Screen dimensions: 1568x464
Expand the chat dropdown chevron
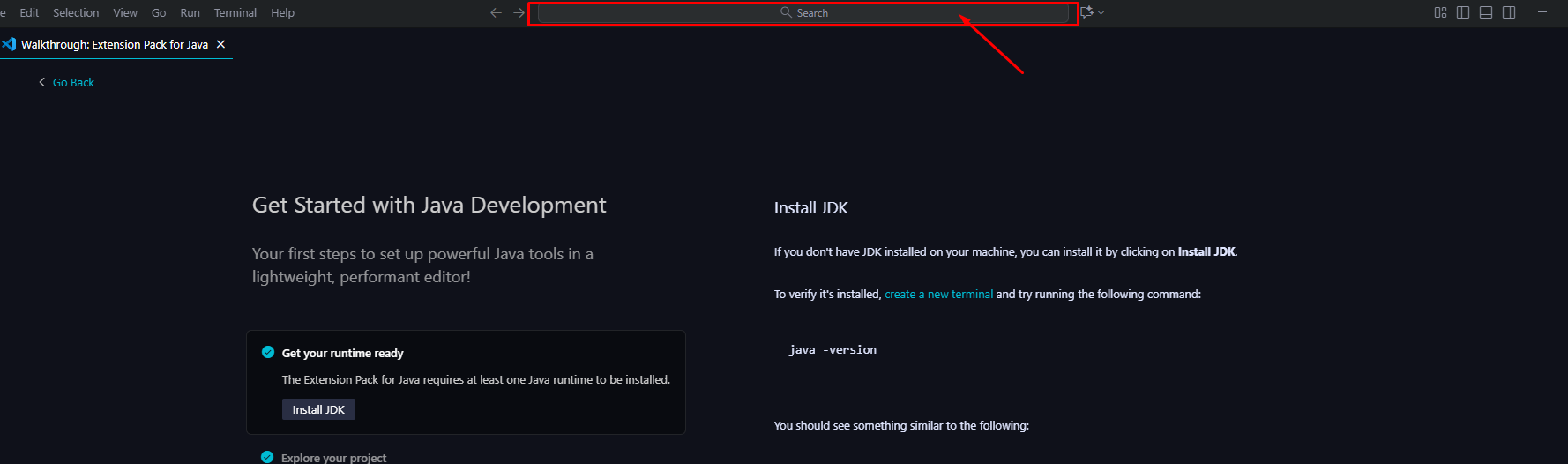(1101, 12)
